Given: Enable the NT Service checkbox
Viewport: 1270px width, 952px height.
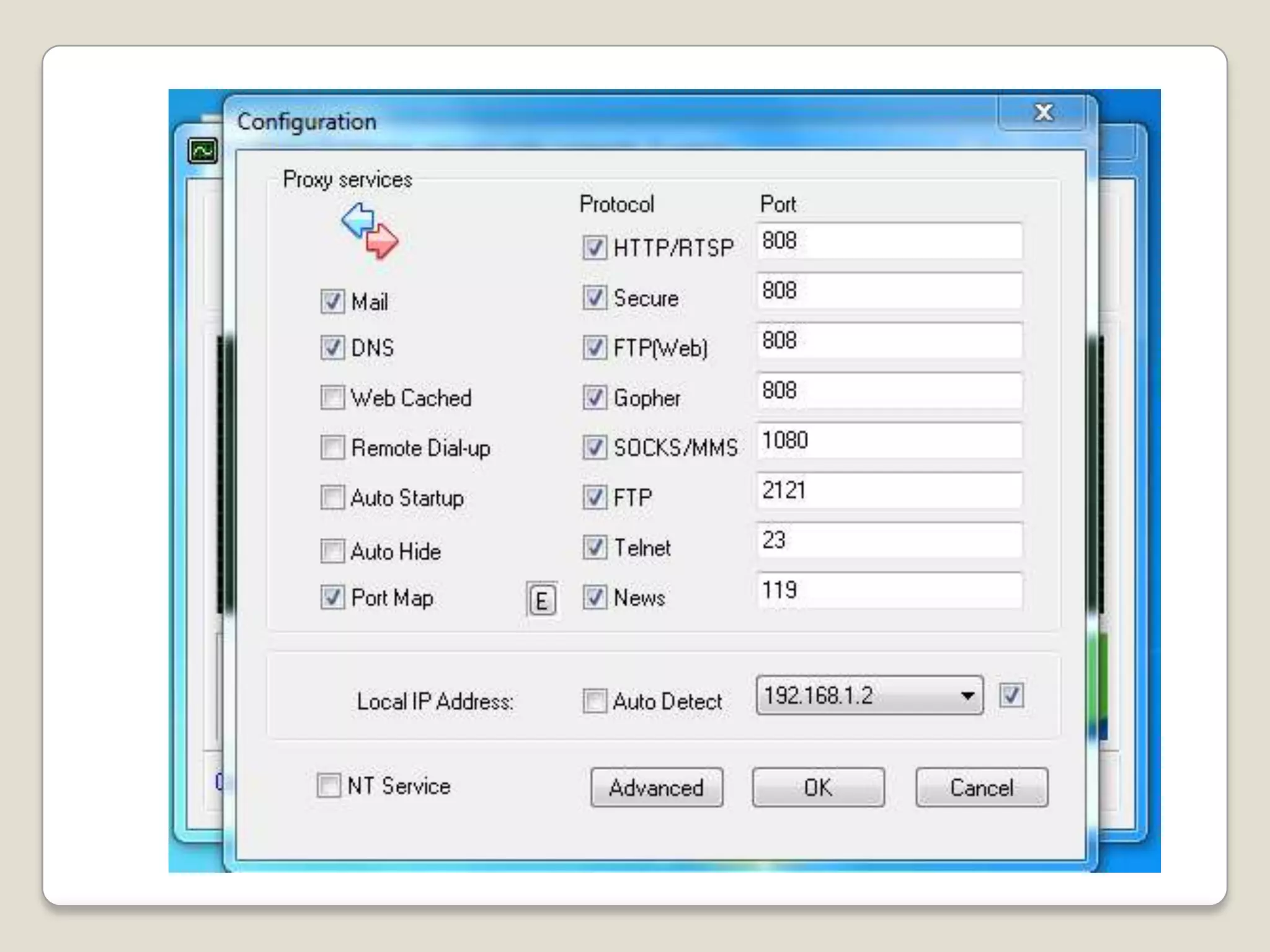Looking at the screenshot, I should tap(329, 785).
